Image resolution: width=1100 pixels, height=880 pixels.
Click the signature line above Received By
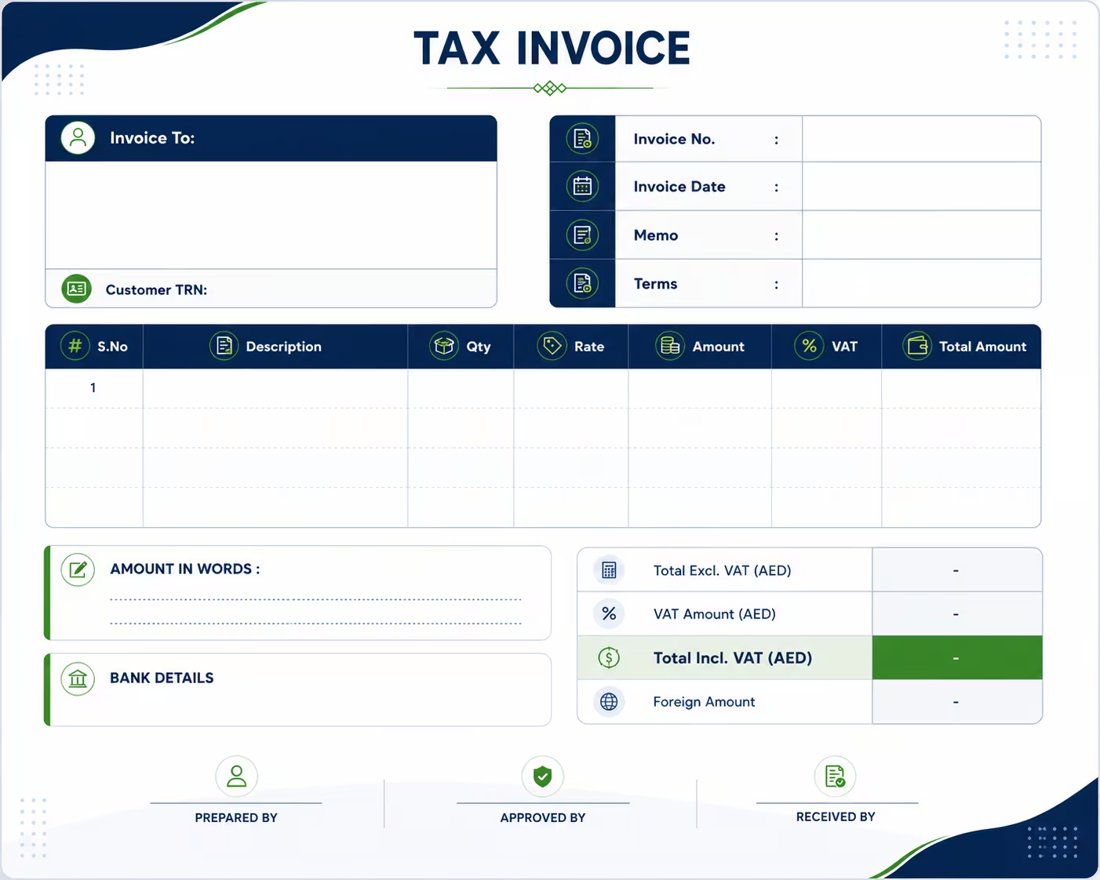pyautogui.click(x=837, y=803)
